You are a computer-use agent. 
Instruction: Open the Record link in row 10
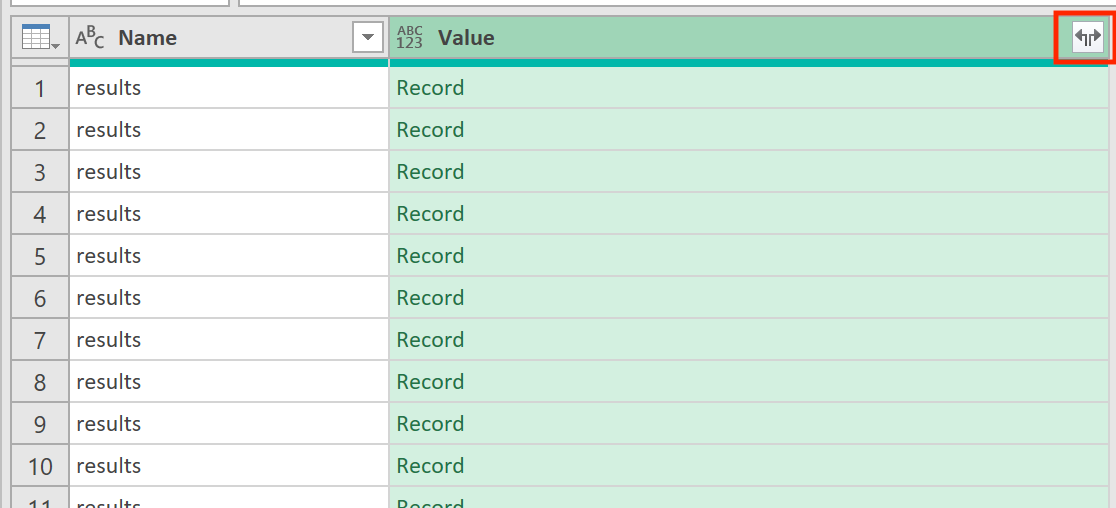click(430, 466)
